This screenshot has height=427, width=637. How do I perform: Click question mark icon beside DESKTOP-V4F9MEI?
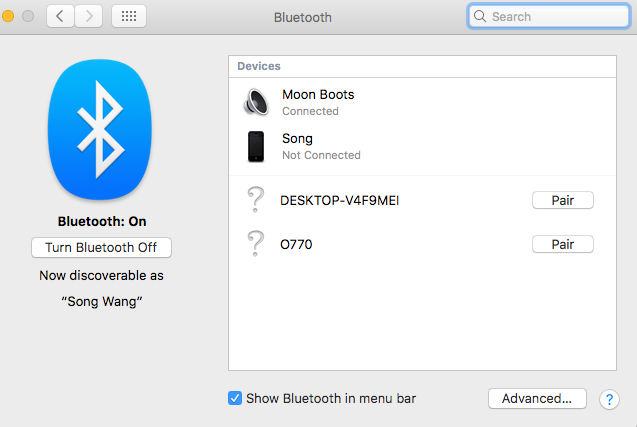pyautogui.click(x=256, y=199)
